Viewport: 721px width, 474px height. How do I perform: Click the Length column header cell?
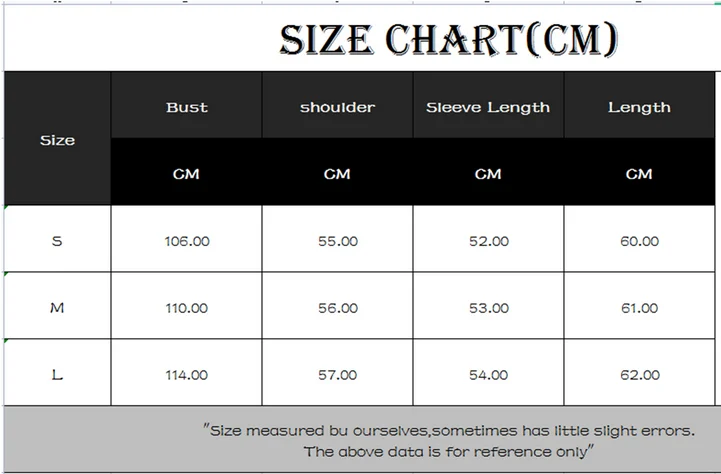point(640,105)
